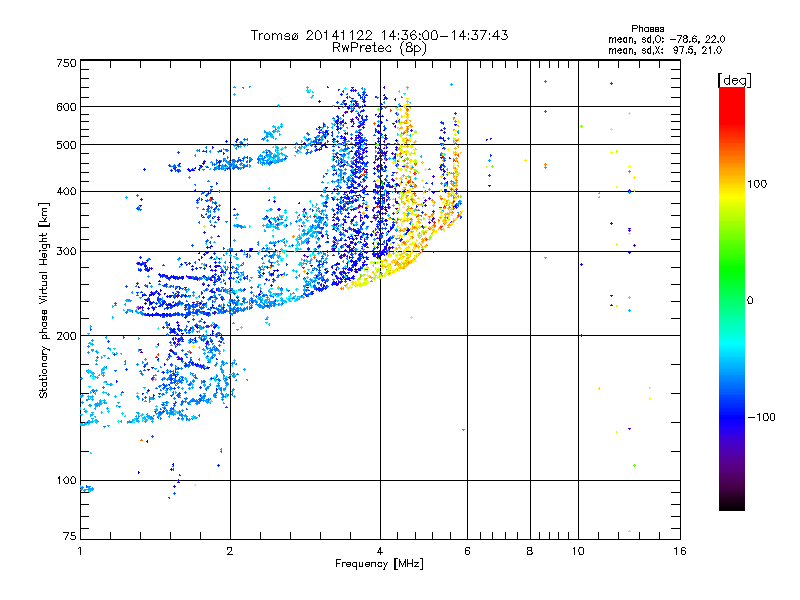
Task: Click the plot title 'Tromsø 20141122 14:36:00-14:37:43'
Action: [x=379, y=35]
